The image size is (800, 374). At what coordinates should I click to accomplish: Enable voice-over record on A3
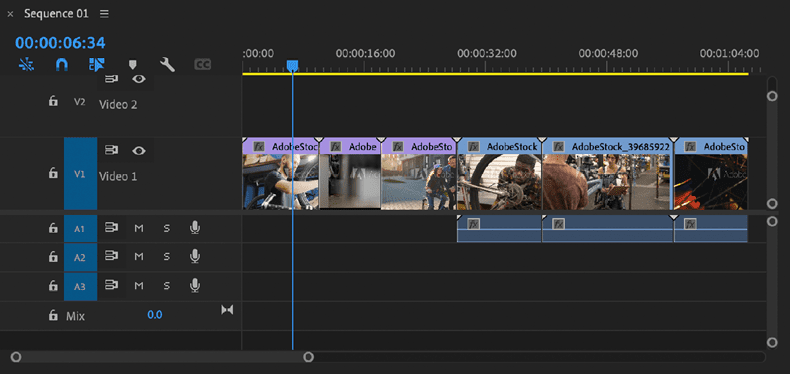pos(194,285)
